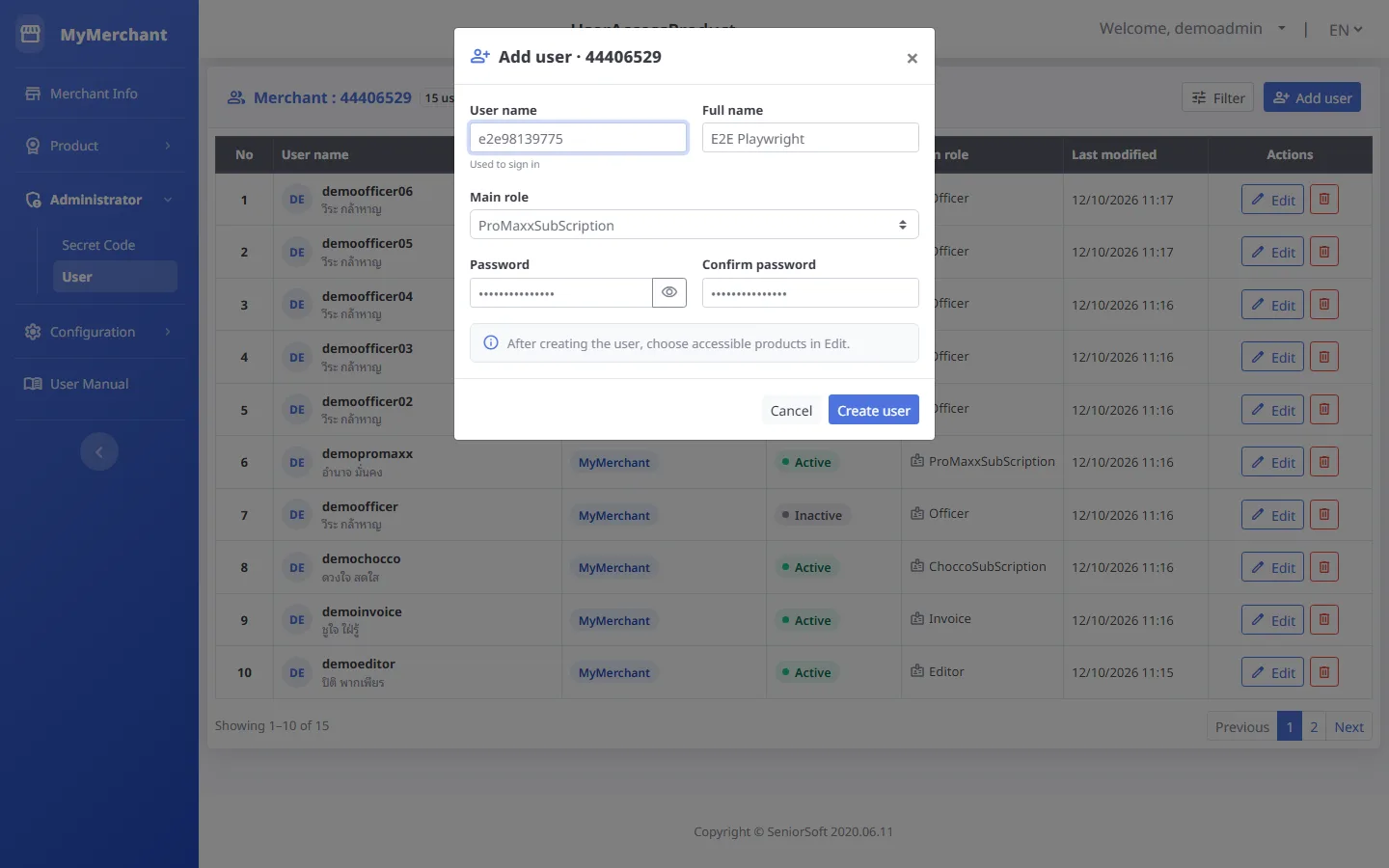Edit user demoofficer06
The image size is (1389, 868).
coord(1273,200)
